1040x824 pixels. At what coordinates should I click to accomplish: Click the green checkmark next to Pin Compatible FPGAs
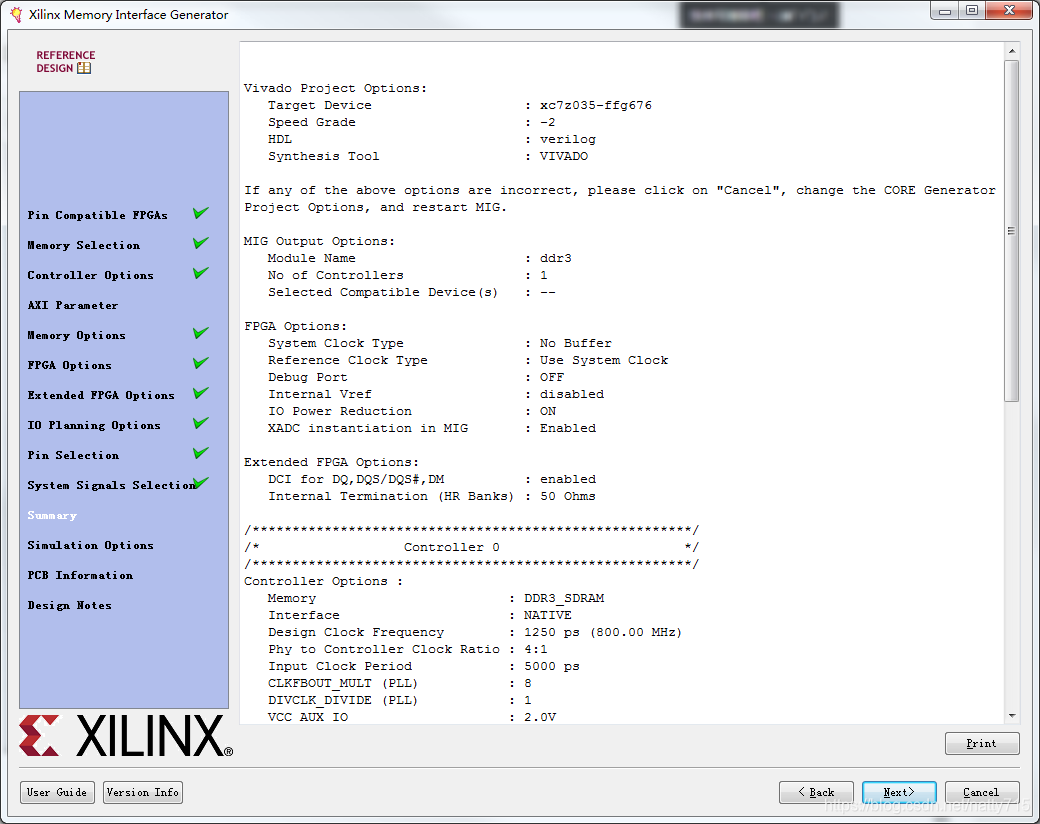coord(201,213)
